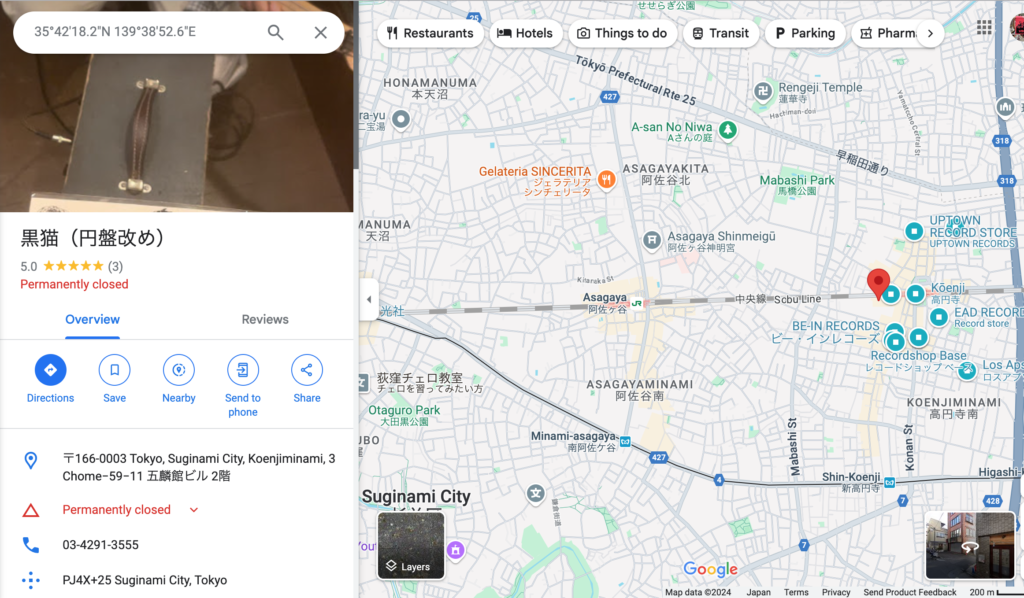Open Nearby places search
The width and height of the screenshot is (1024, 598).
point(178,370)
